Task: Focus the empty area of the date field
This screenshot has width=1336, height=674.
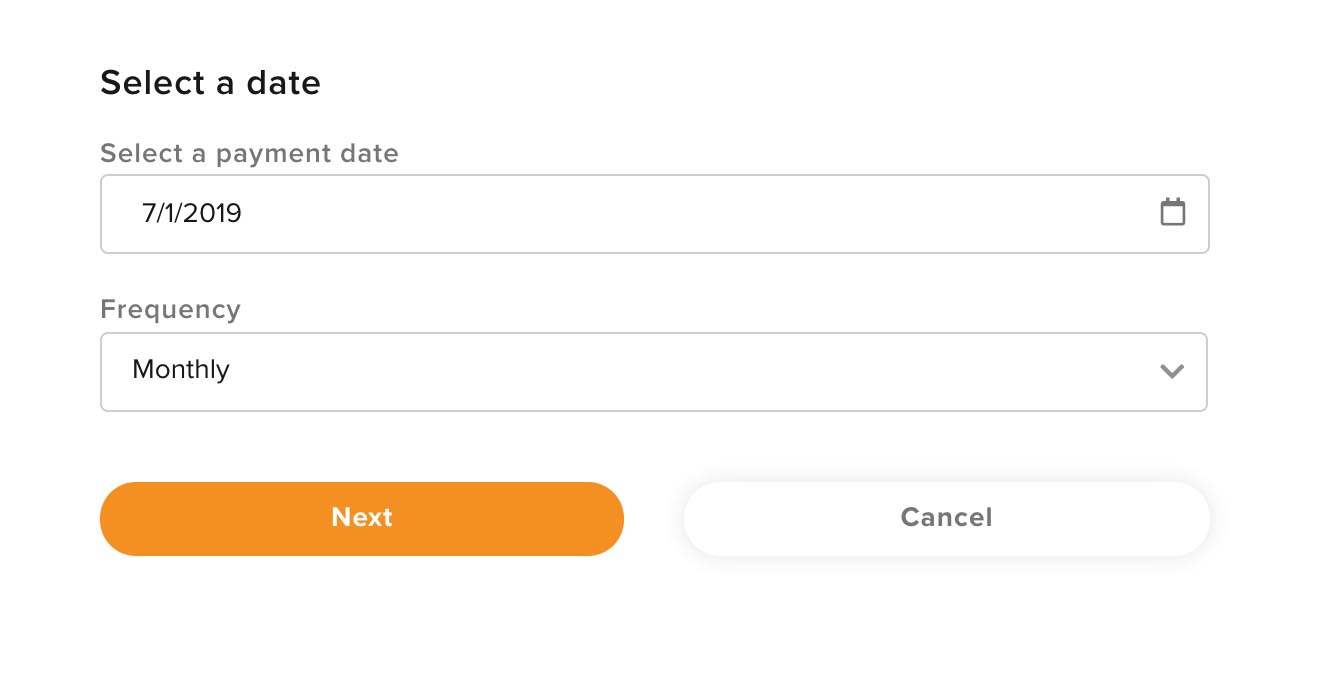Action: pos(700,214)
